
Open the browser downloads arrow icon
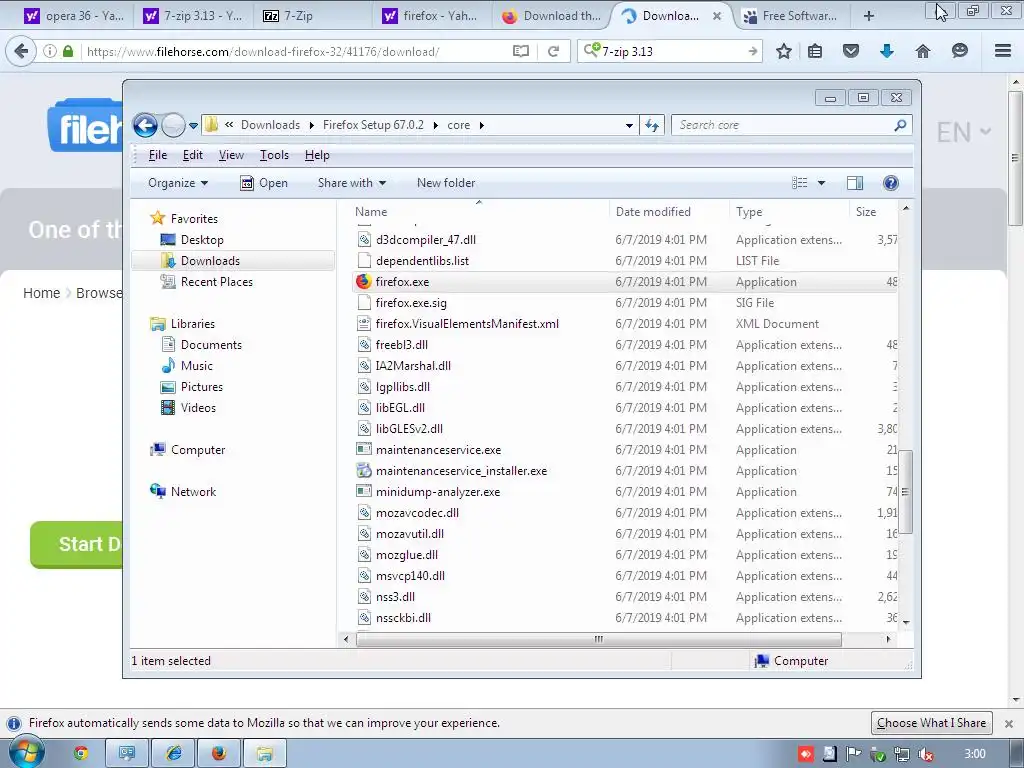(x=886, y=51)
